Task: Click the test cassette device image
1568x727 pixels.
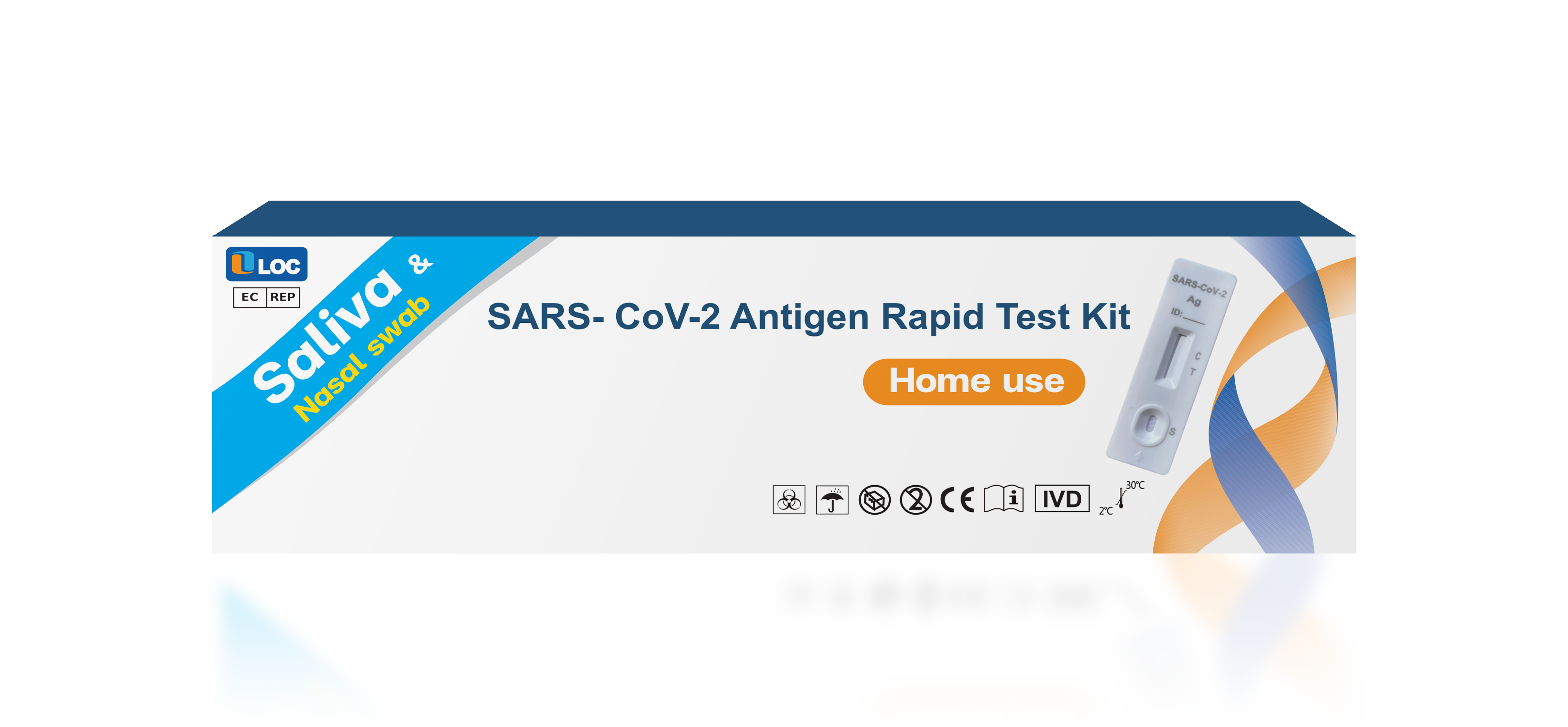Action: tap(1170, 366)
